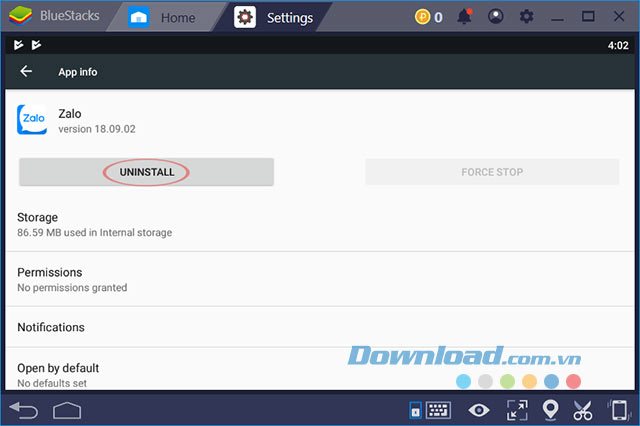Open the Notifications row
Viewport: 640px width, 426px height.
tap(320, 327)
